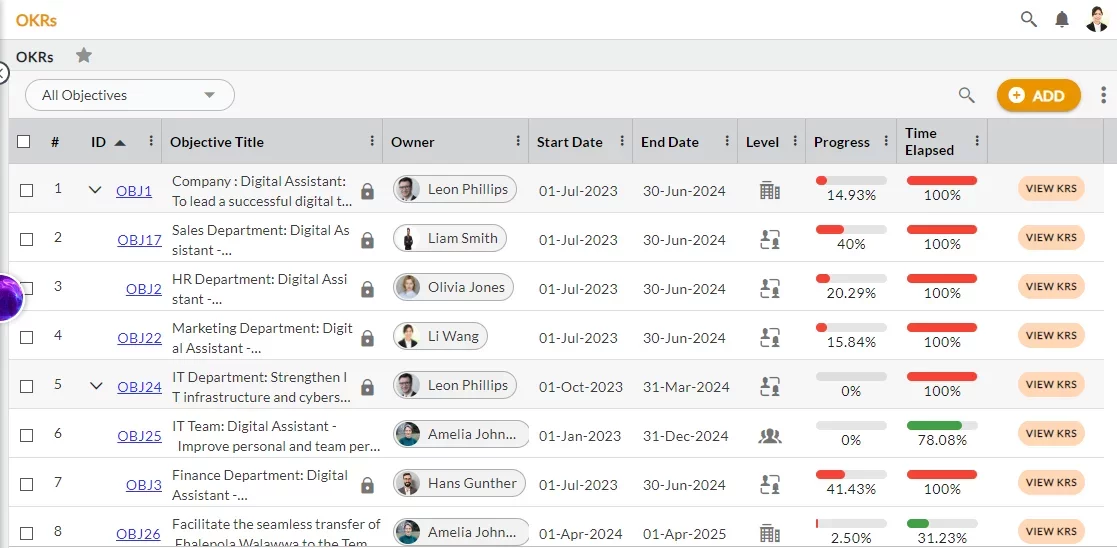This screenshot has height=548, width=1117.
Task: Open the Owner column options menu
Action: point(518,141)
